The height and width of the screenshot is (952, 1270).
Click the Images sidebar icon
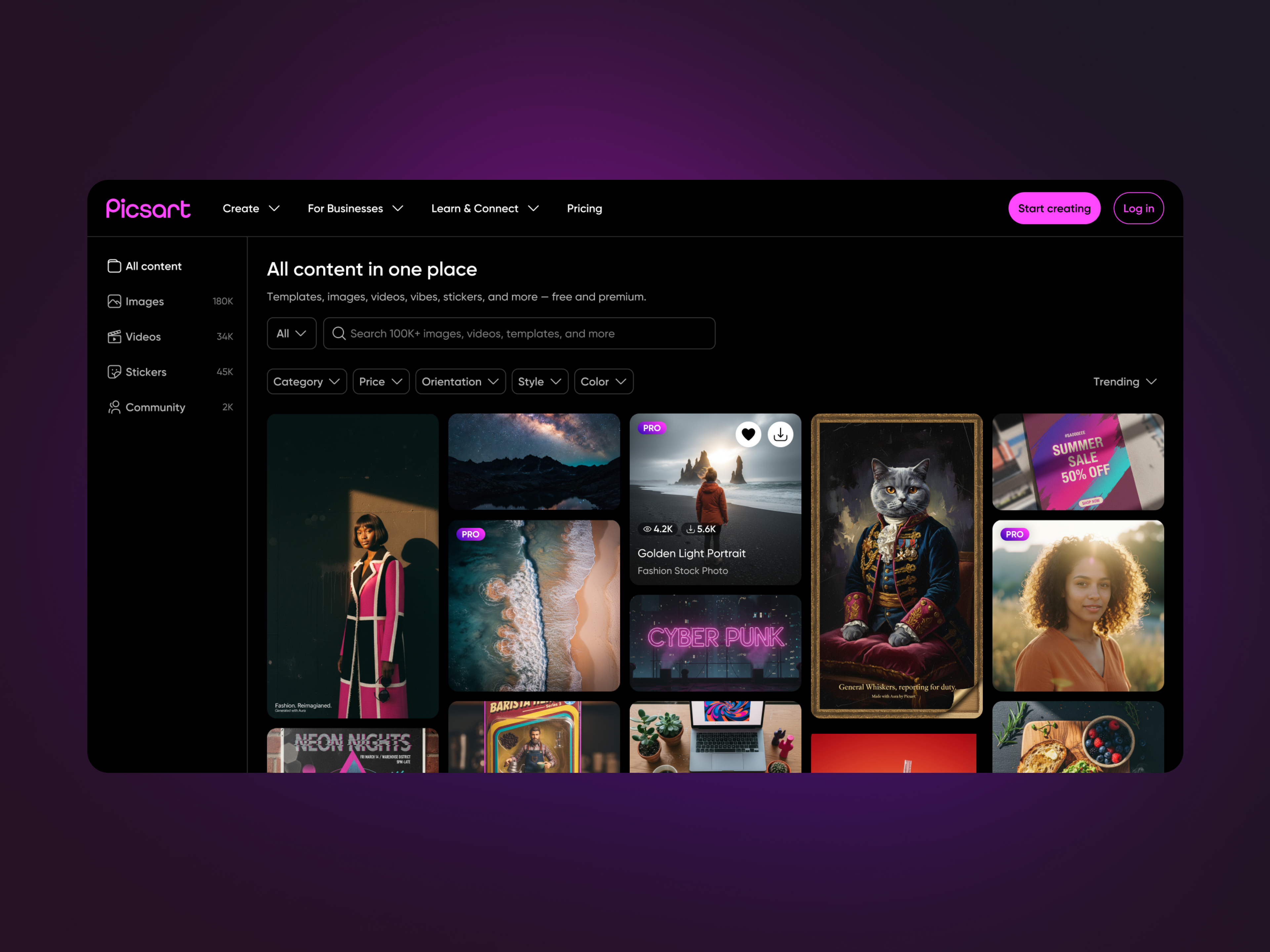click(114, 301)
